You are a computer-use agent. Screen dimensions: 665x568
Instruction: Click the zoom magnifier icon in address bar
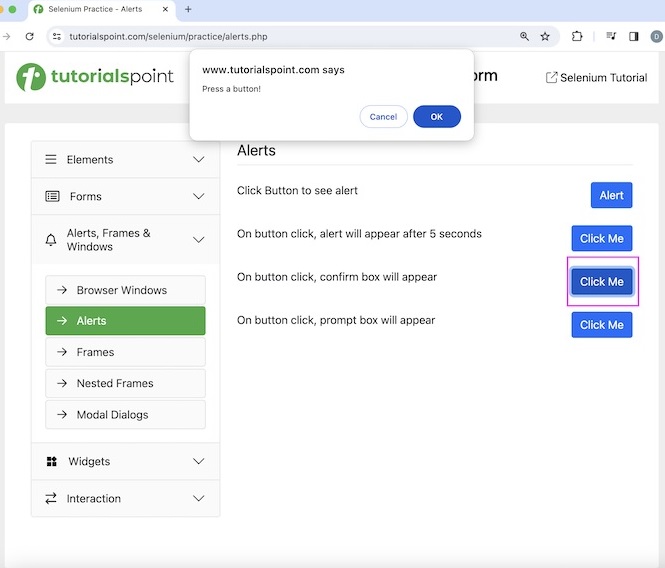[x=524, y=36]
